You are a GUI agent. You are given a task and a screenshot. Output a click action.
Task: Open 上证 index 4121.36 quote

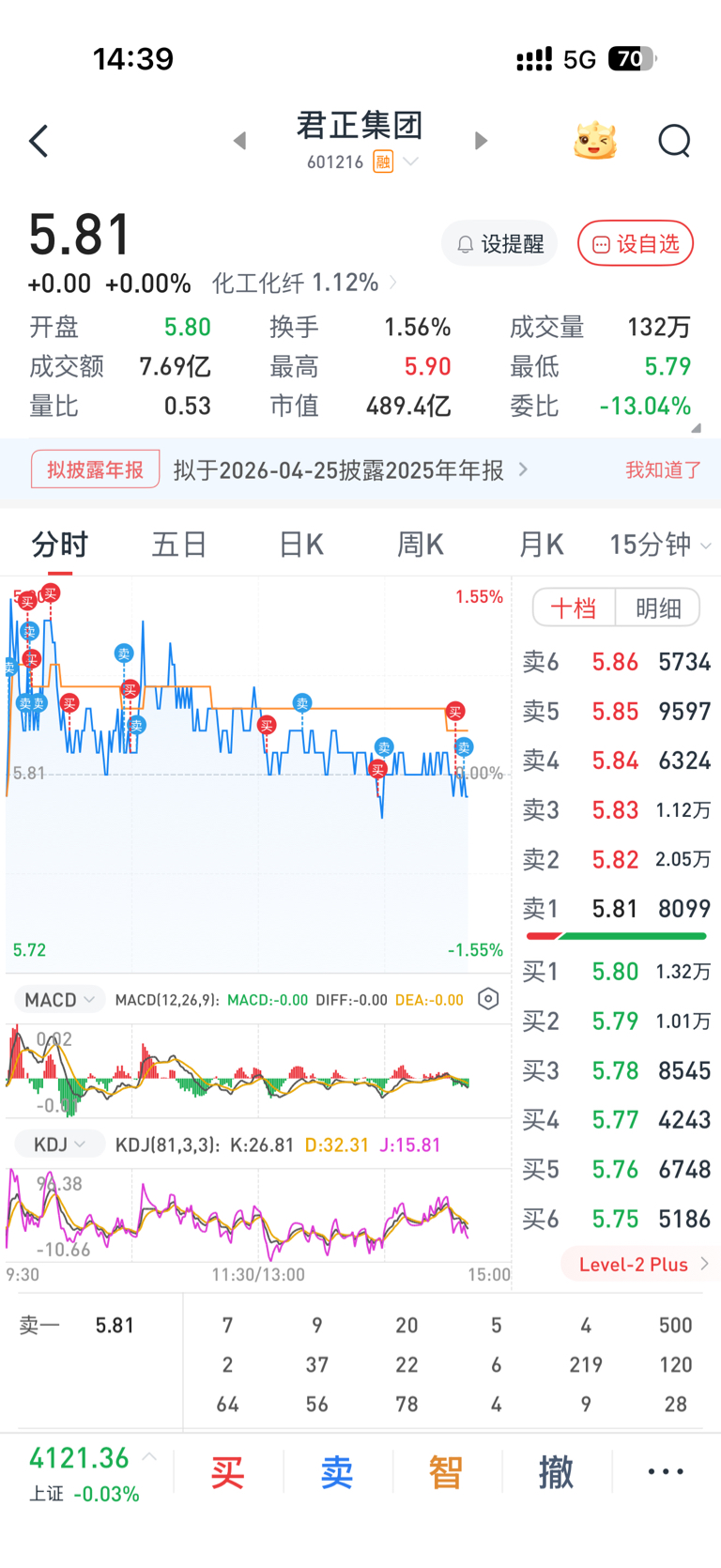pyautogui.click(x=84, y=1474)
